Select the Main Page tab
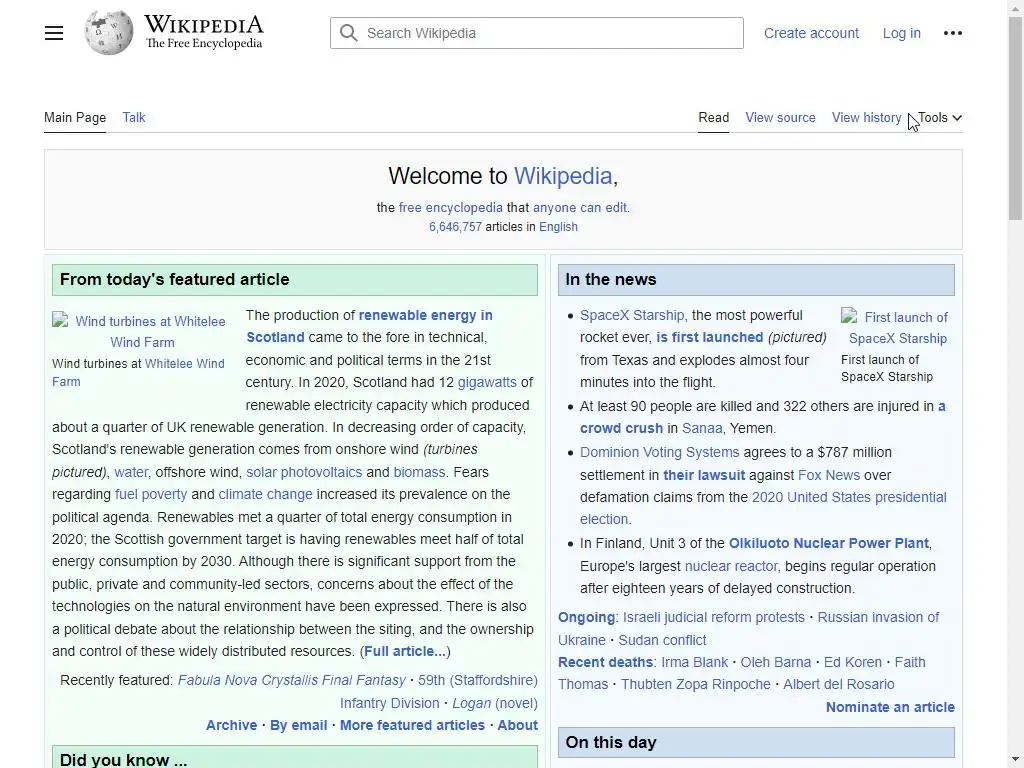The width and height of the screenshot is (1024, 768). click(75, 118)
